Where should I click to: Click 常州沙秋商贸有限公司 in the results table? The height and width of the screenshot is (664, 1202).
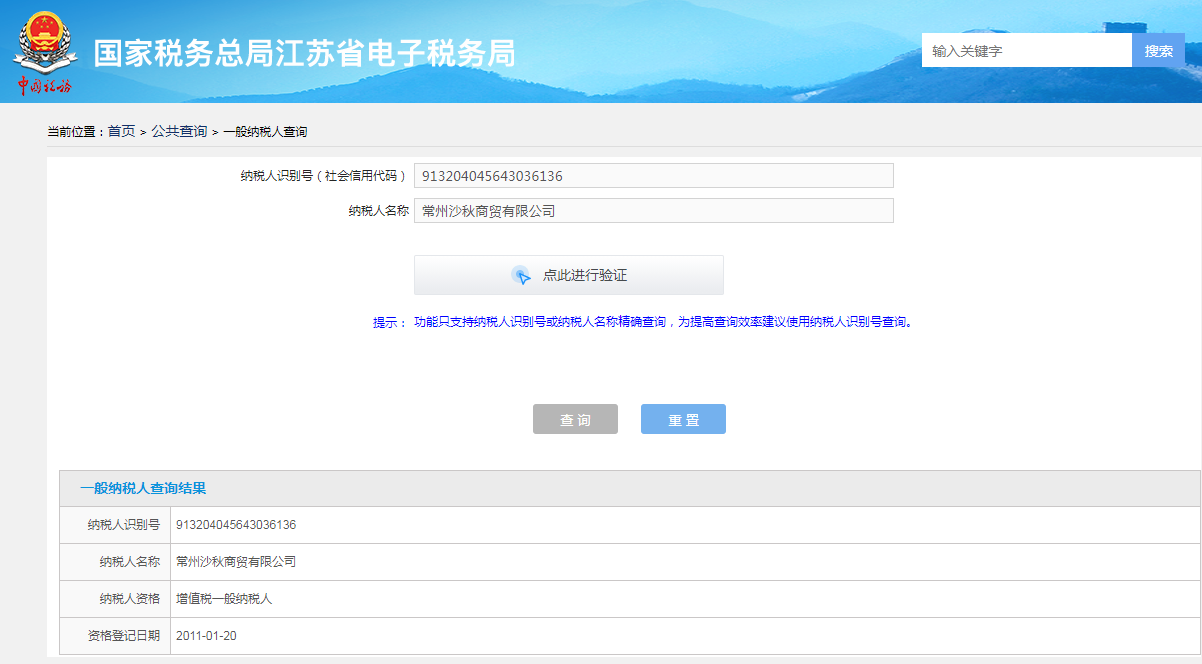(236, 562)
